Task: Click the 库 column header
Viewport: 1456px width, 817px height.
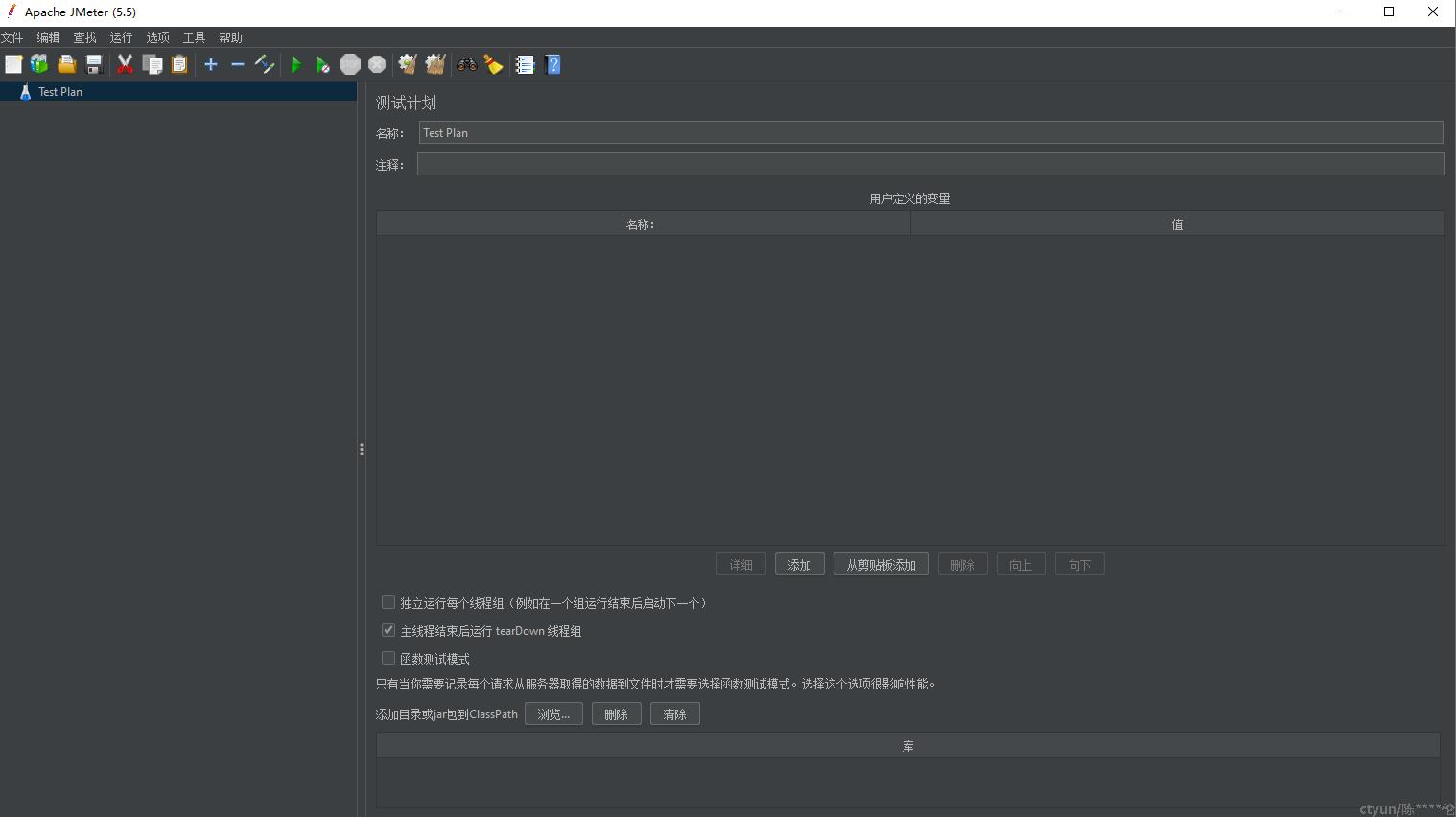Action: [x=907, y=745]
